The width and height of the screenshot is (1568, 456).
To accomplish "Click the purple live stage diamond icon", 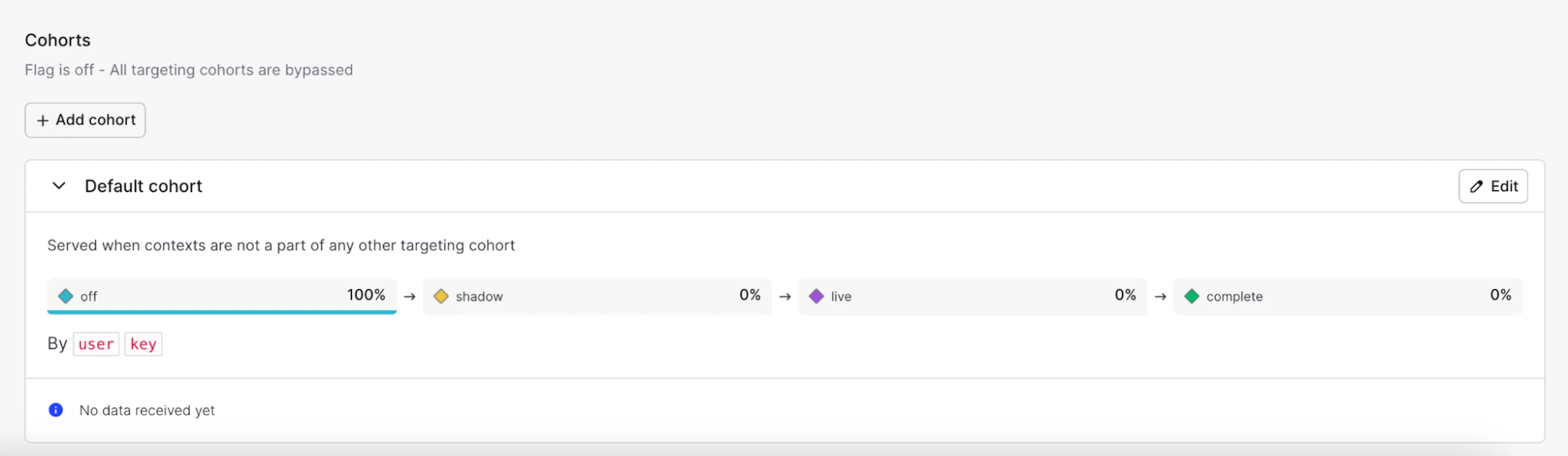I will [816, 297].
